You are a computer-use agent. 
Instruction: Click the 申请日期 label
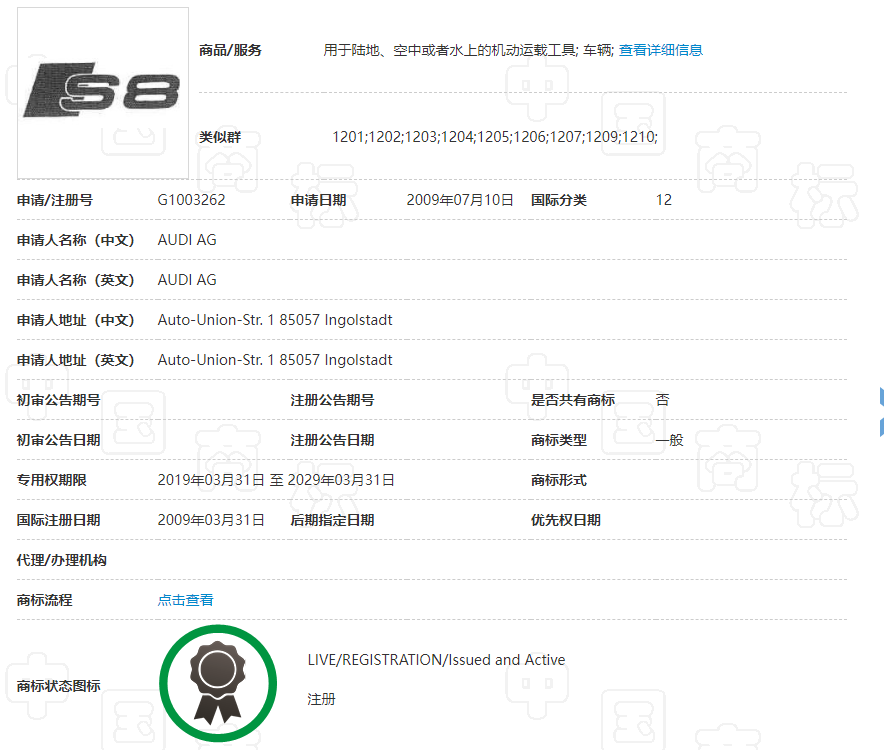click(319, 200)
